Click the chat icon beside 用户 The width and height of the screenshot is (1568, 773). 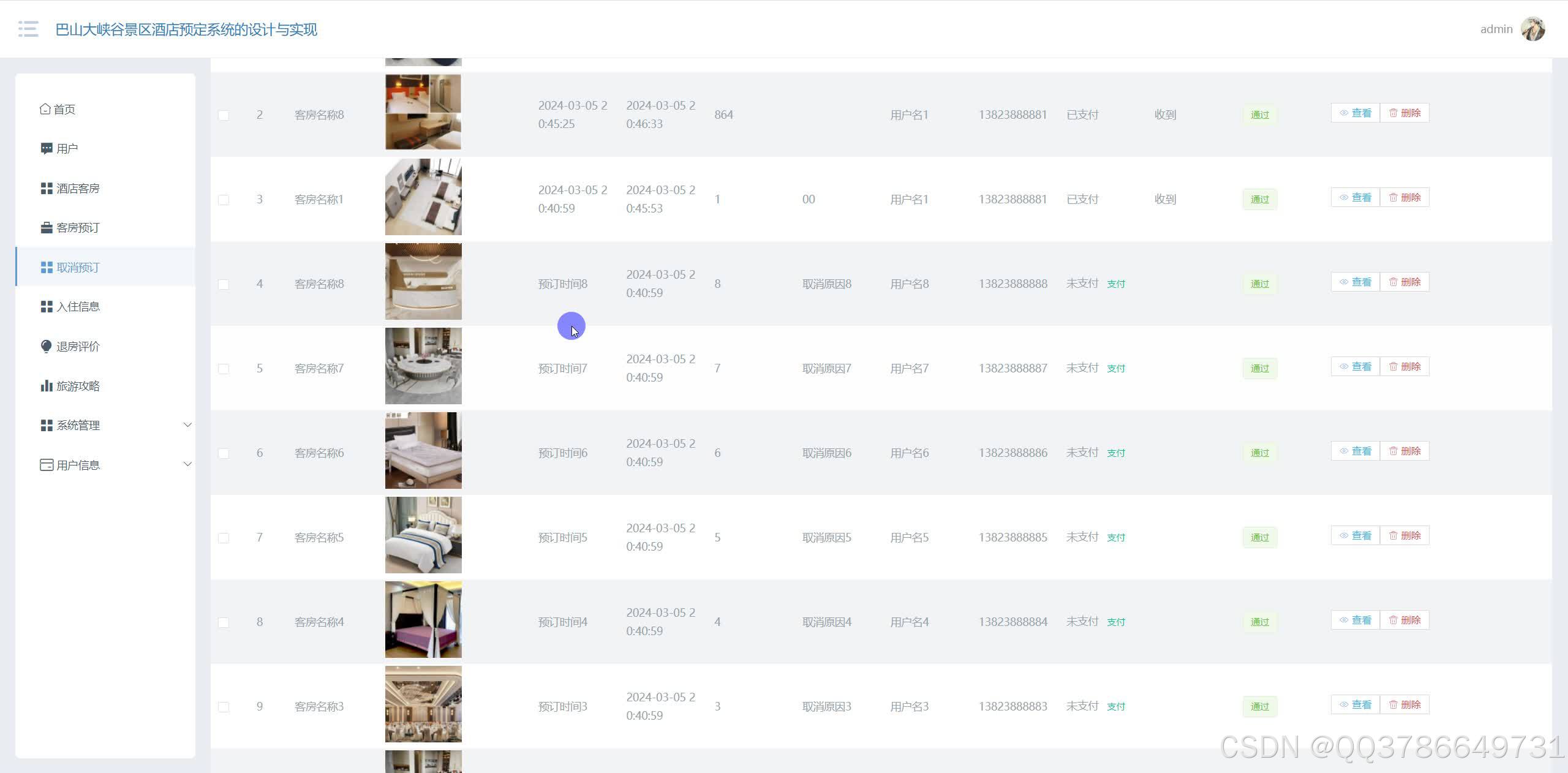tap(47, 149)
